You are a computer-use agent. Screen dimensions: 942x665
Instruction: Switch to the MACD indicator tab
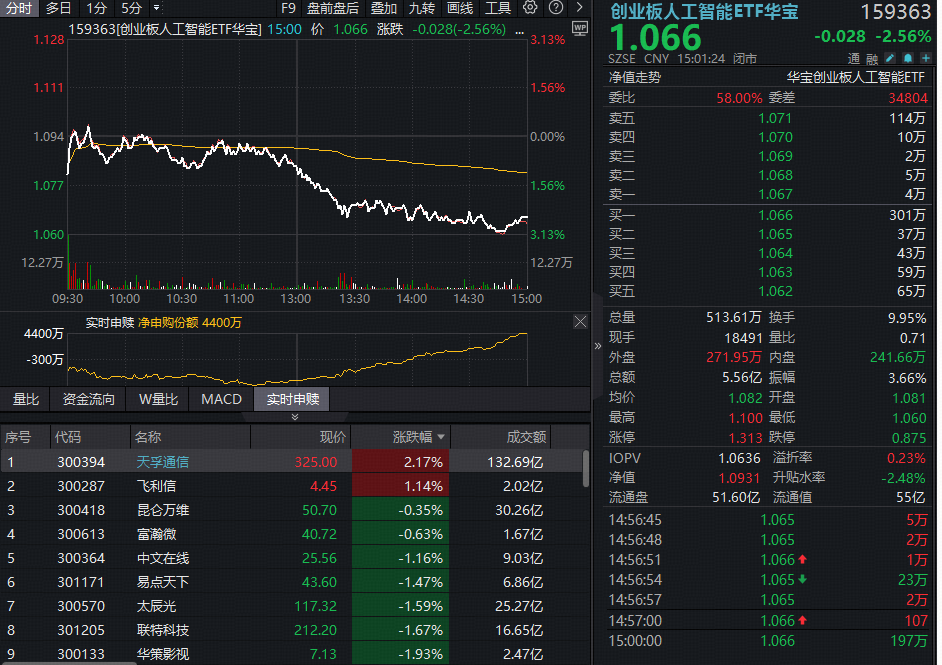pos(221,399)
